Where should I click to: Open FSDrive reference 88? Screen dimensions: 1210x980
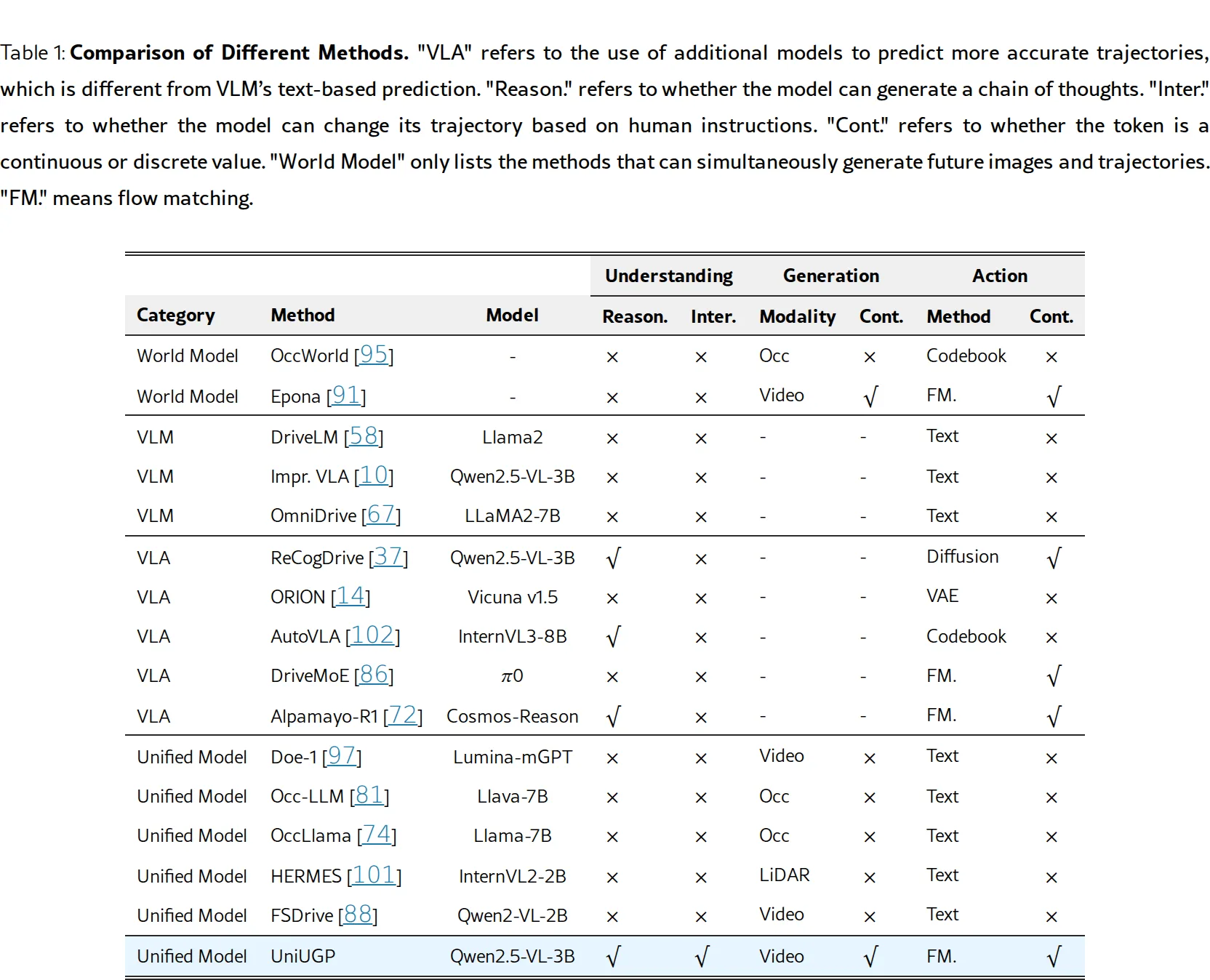(x=358, y=914)
